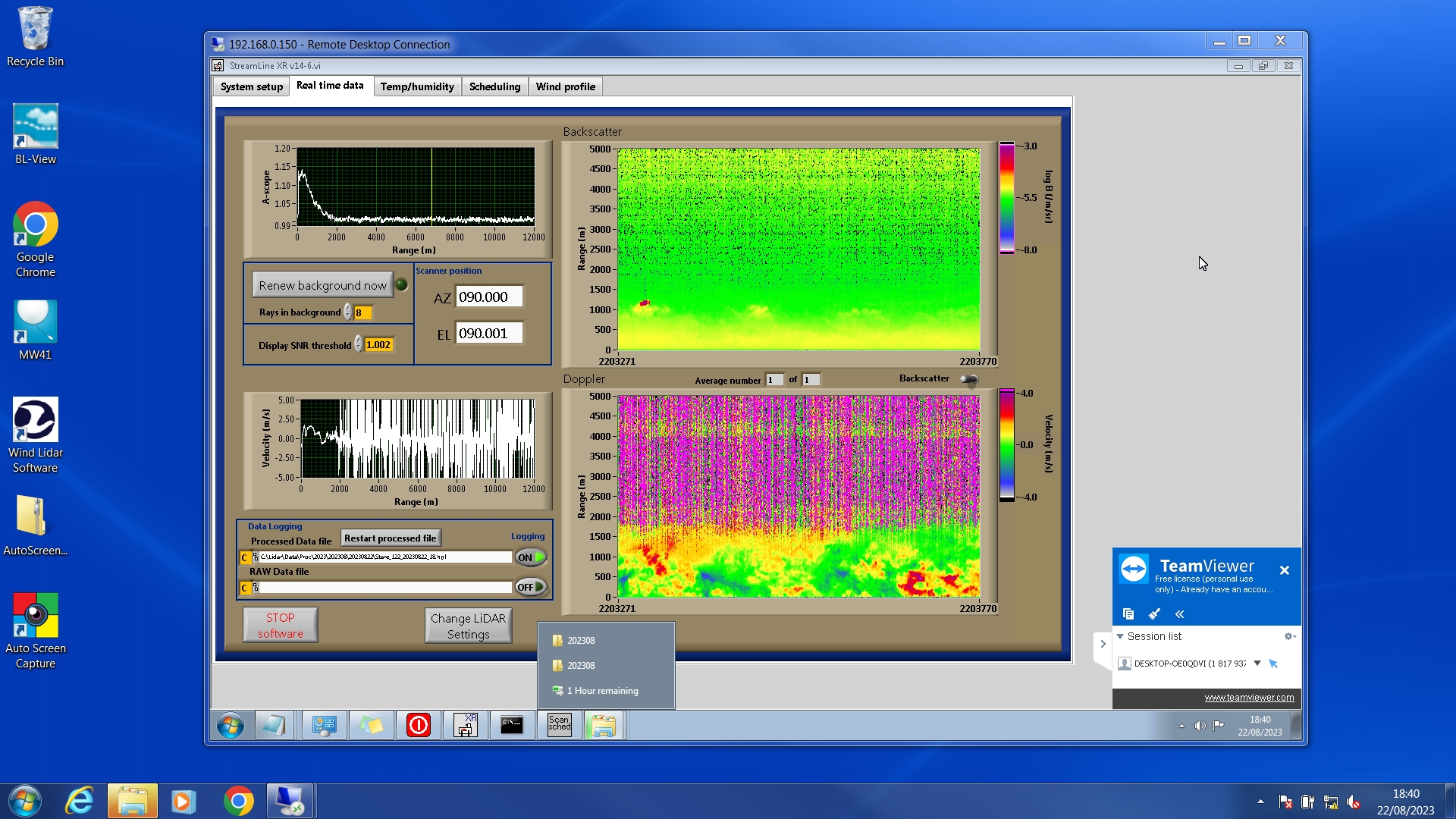
Task: Click the TeamViewer whiteboard brush icon
Action: [x=1154, y=613]
